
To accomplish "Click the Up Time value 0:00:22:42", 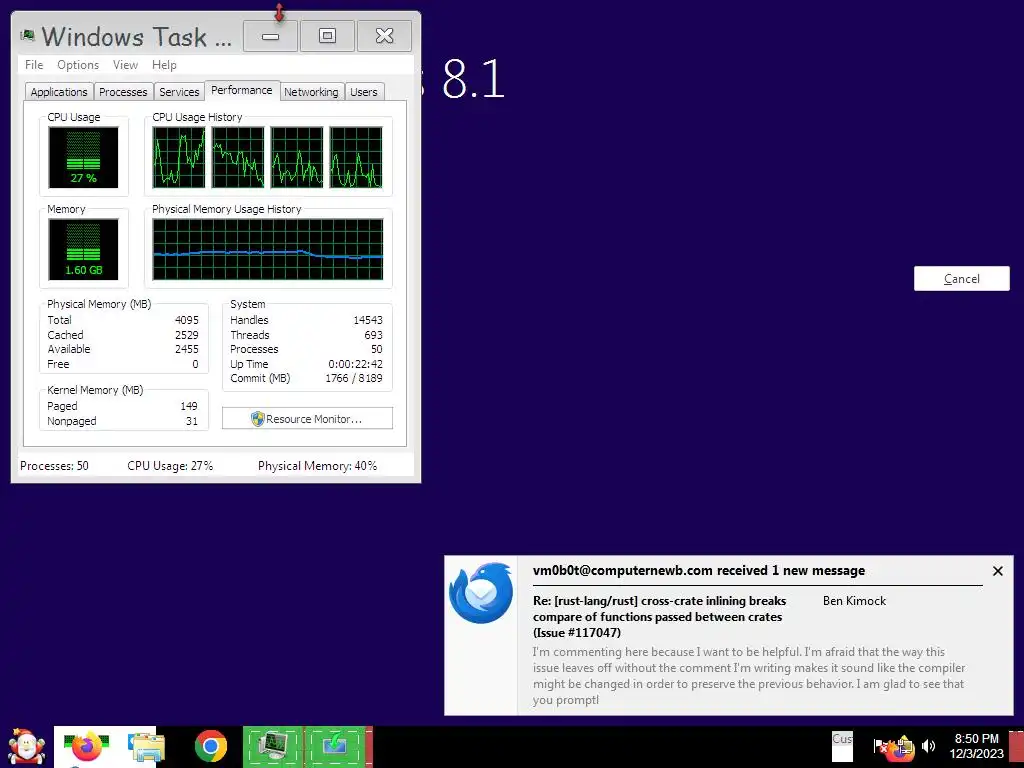I will pos(355,364).
